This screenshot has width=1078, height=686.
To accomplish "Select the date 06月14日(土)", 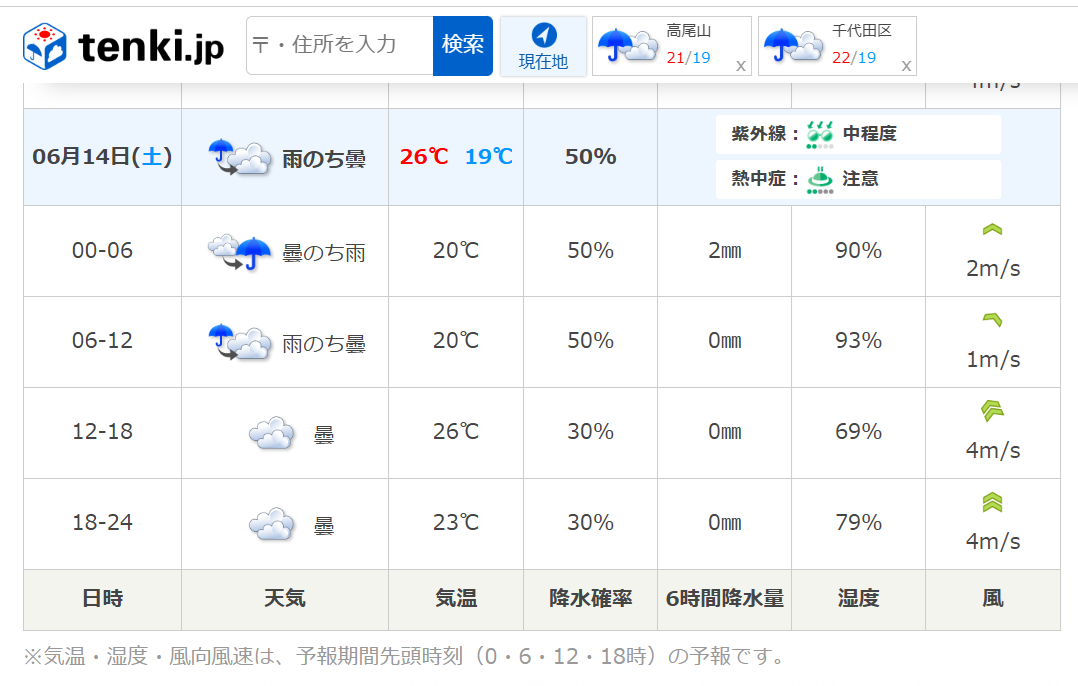I will point(102,157).
